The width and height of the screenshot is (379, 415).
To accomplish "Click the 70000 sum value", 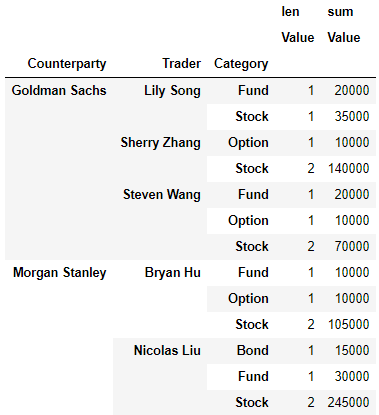I will pos(352,246).
